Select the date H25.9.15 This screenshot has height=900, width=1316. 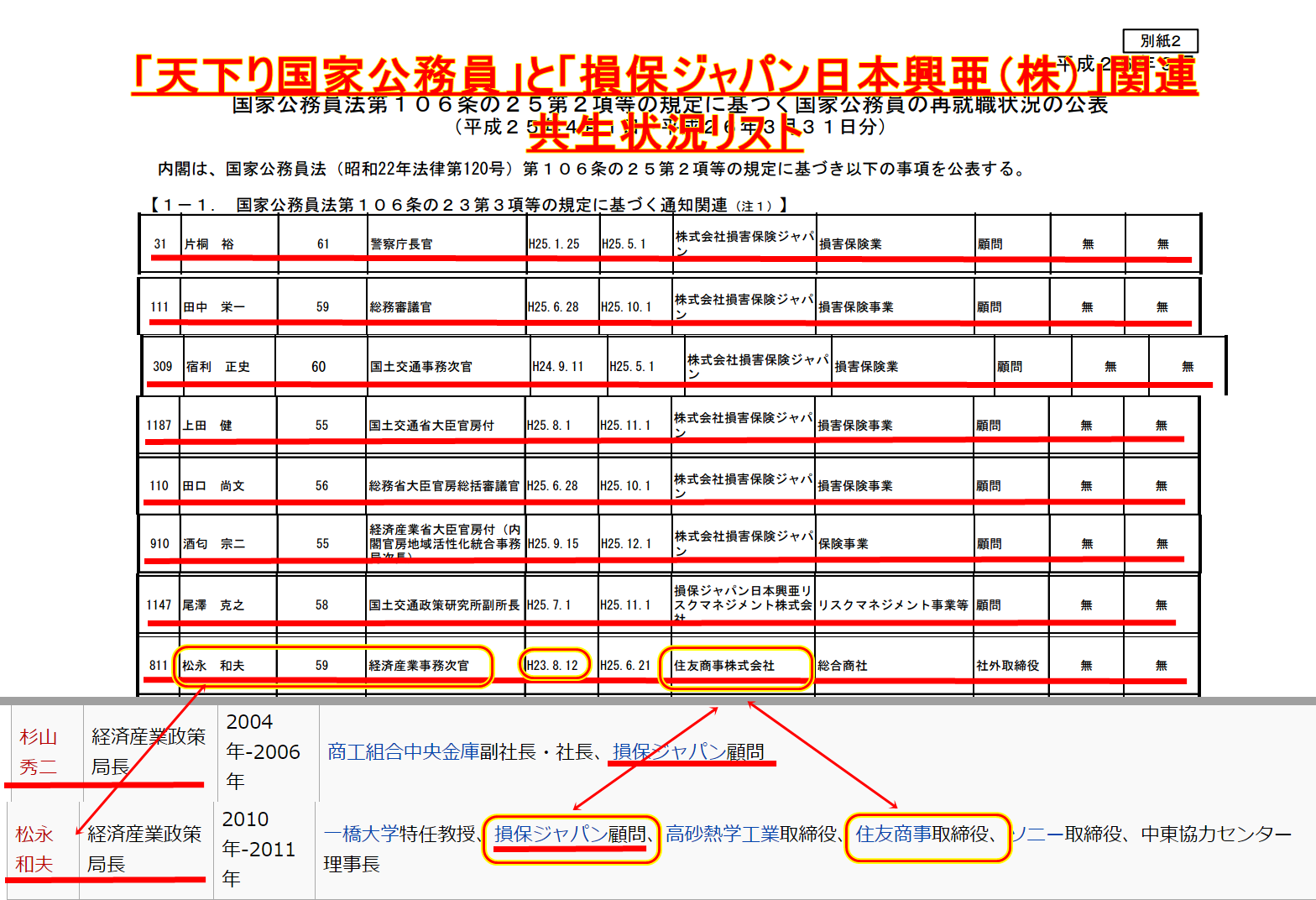click(553, 544)
